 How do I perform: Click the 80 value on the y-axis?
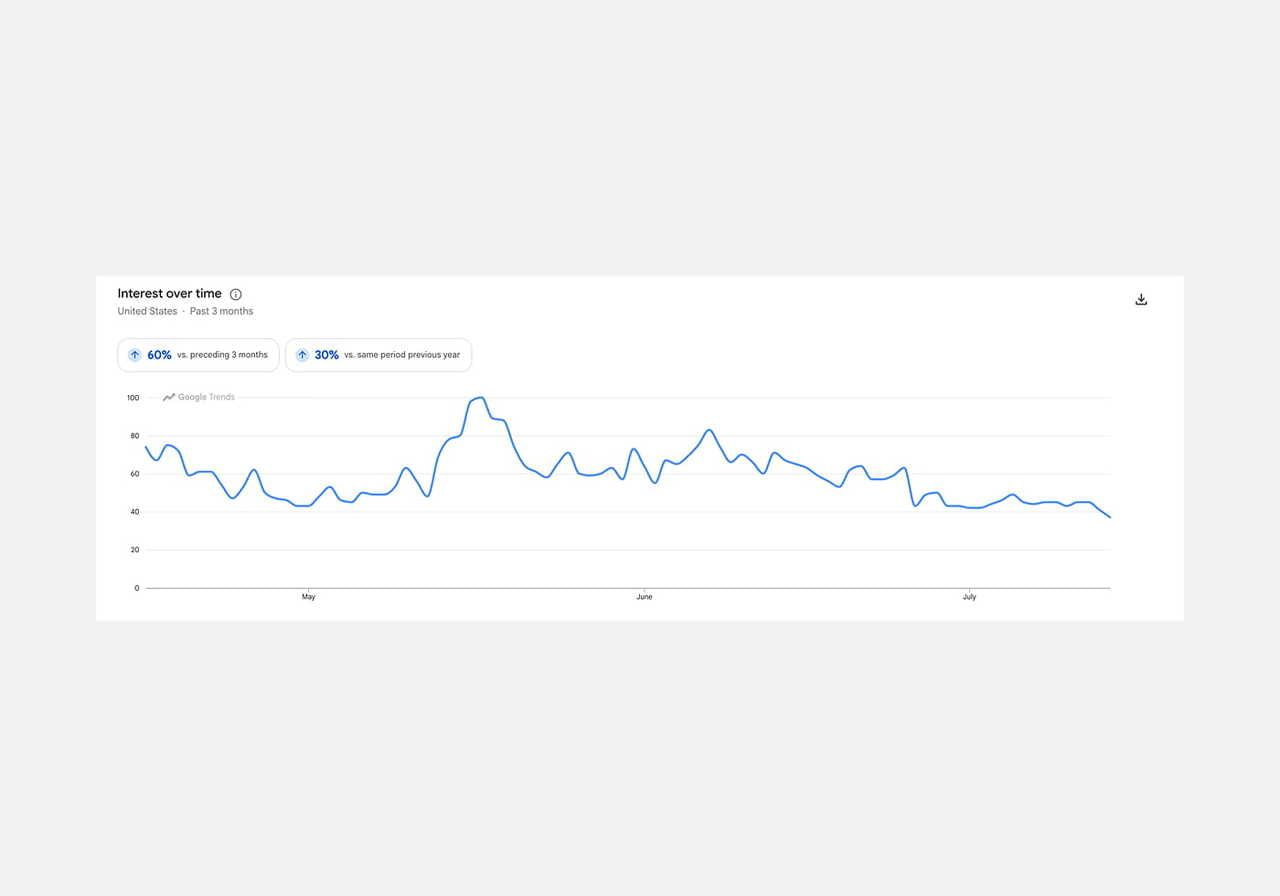tap(135, 436)
